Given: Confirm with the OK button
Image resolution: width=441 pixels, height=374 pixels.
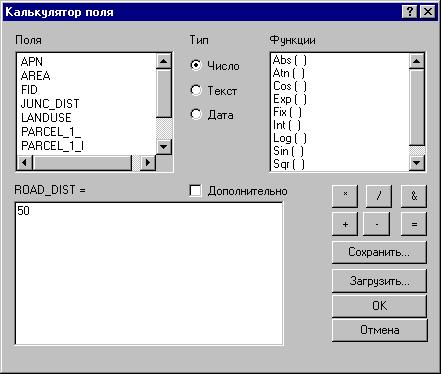Looking at the screenshot, I should pyautogui.click(x=379, y=306).
